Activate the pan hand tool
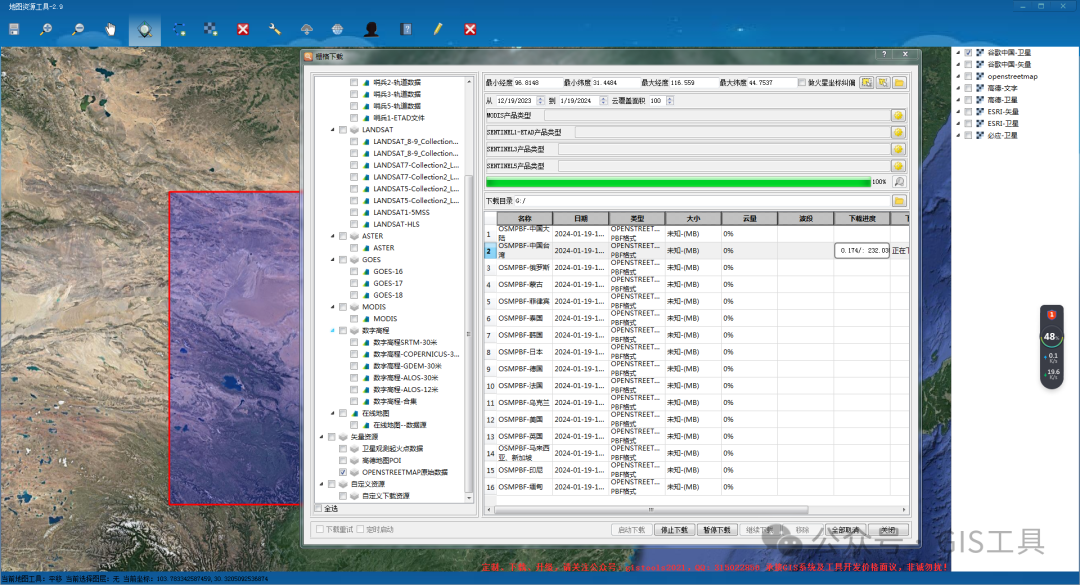 (x=111, y=30)
